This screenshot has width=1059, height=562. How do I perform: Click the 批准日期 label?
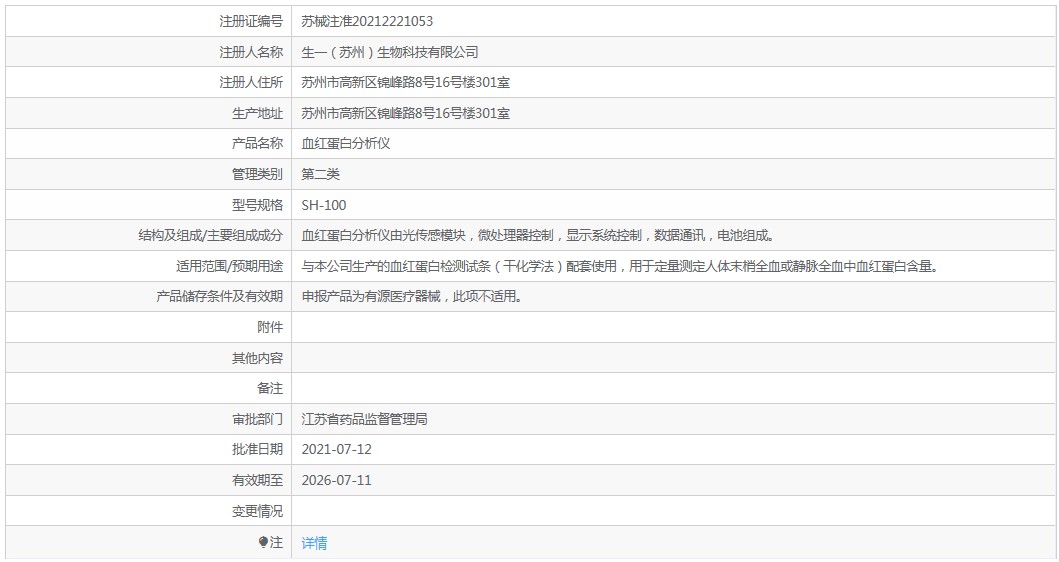pyautogui.click(x=257, y=449)
